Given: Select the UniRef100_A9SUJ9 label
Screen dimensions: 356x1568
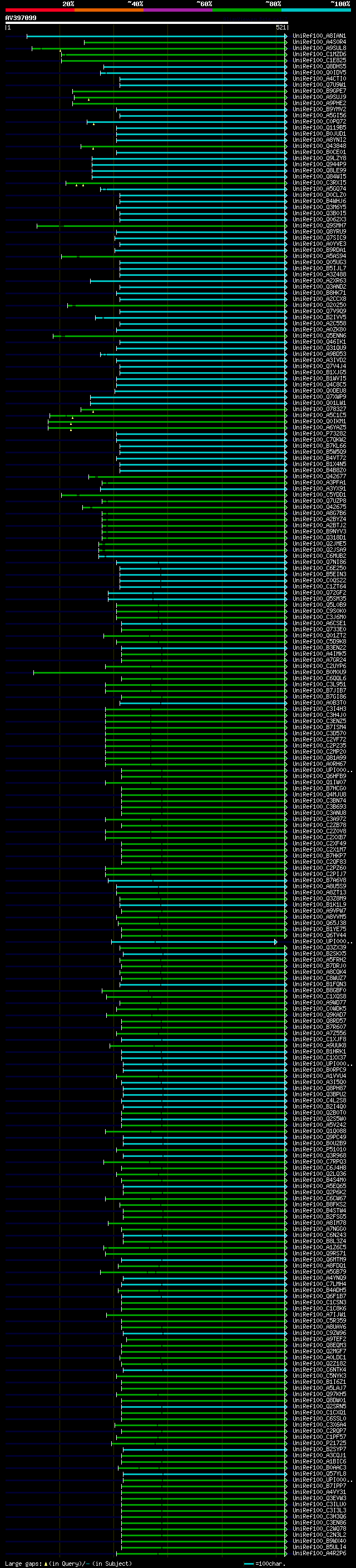Looking at the screenshot, I should (319, 97).
